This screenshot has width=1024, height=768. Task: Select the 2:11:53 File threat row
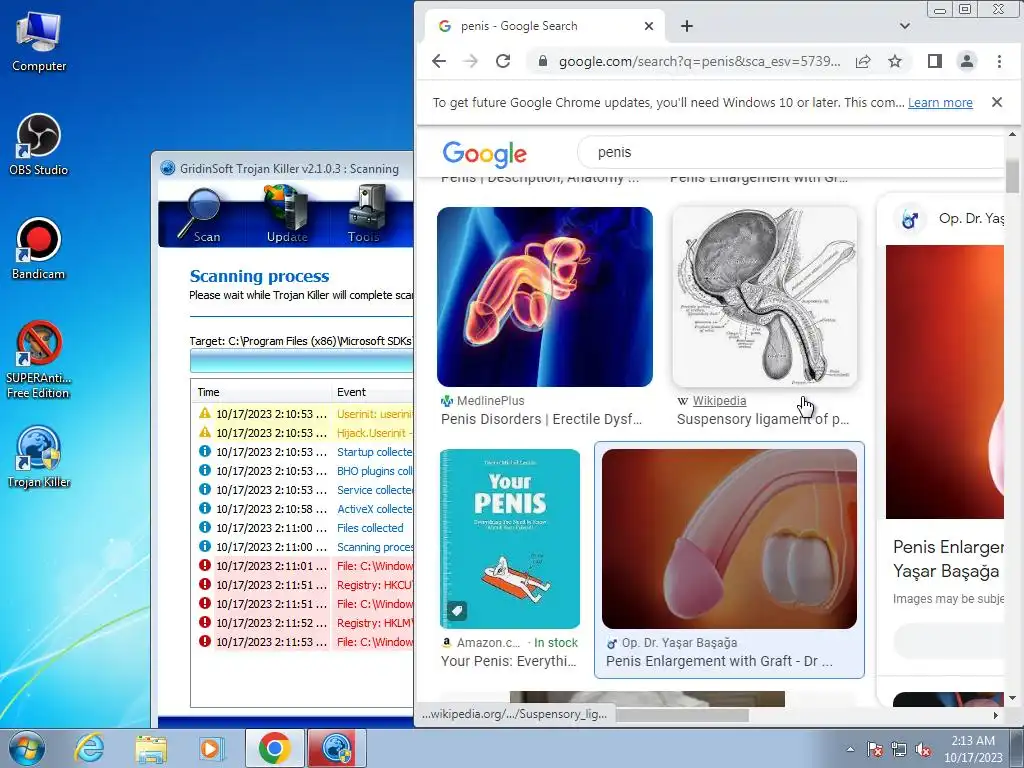(x=303, y=641)
